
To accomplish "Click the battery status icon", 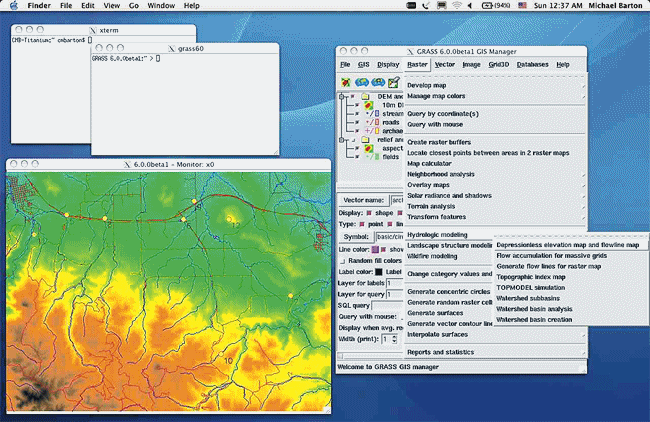I will pos(495,5).
